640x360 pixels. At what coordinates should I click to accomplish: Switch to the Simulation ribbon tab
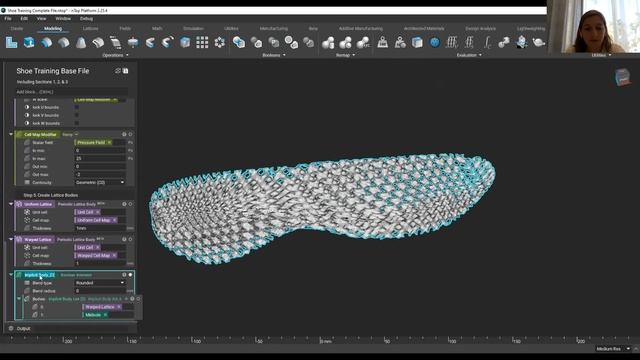point(193,29)
